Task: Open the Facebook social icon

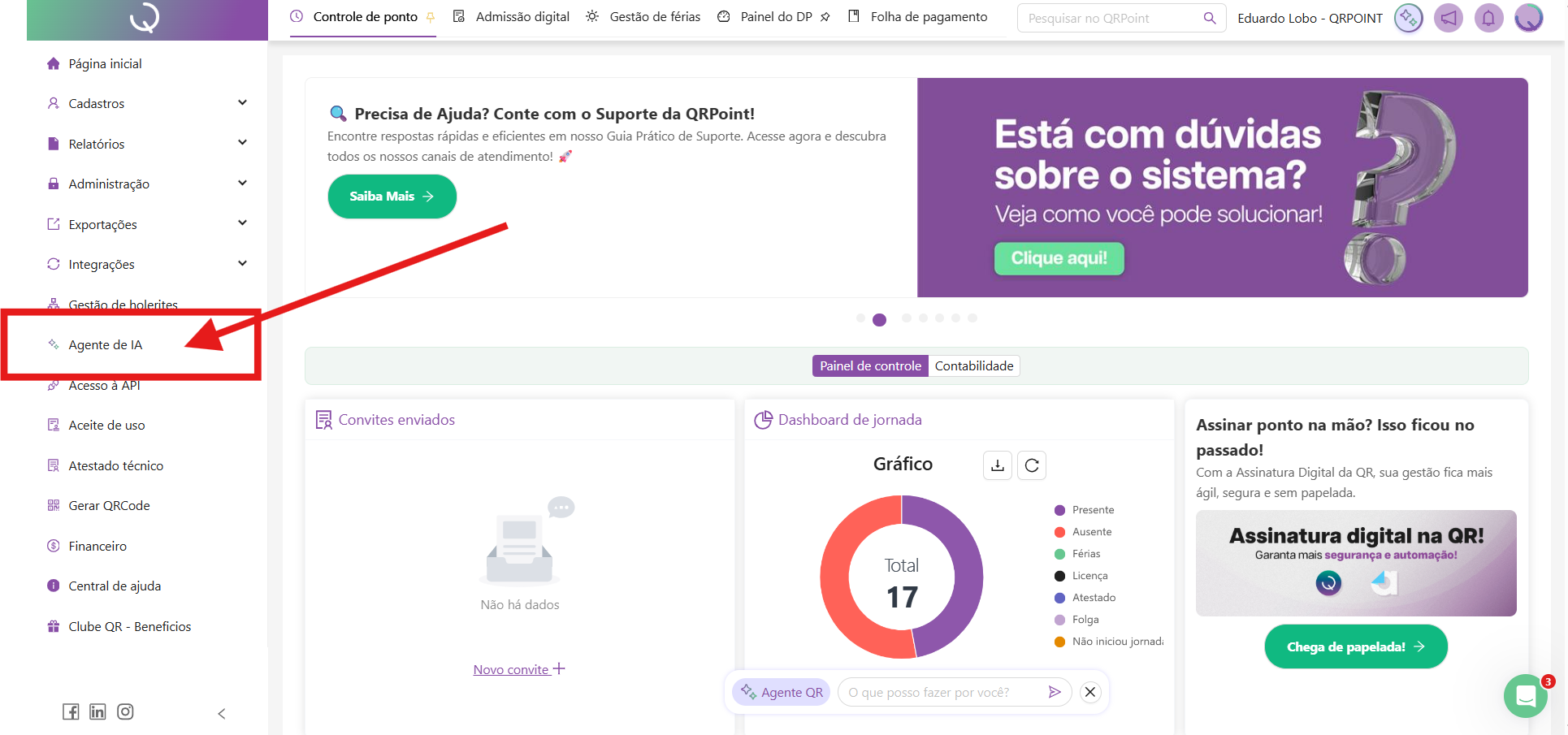Action: (71, 711)
